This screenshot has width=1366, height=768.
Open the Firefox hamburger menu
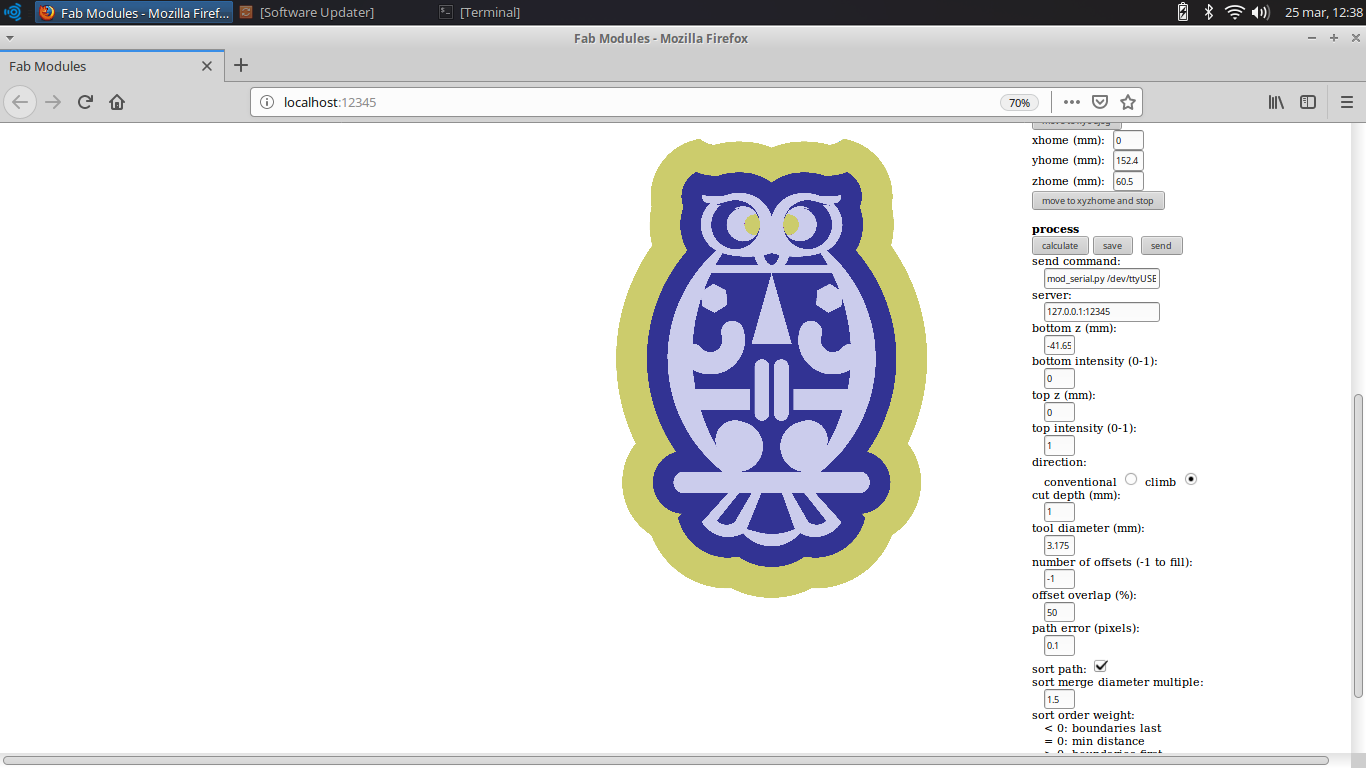click(1346, 102)
